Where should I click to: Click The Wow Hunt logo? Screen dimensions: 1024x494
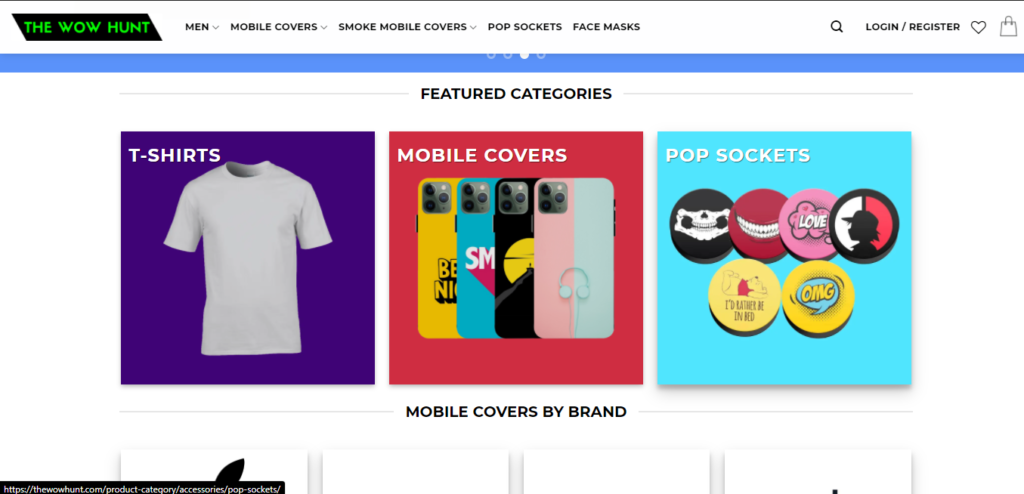(x=87, y=27)
